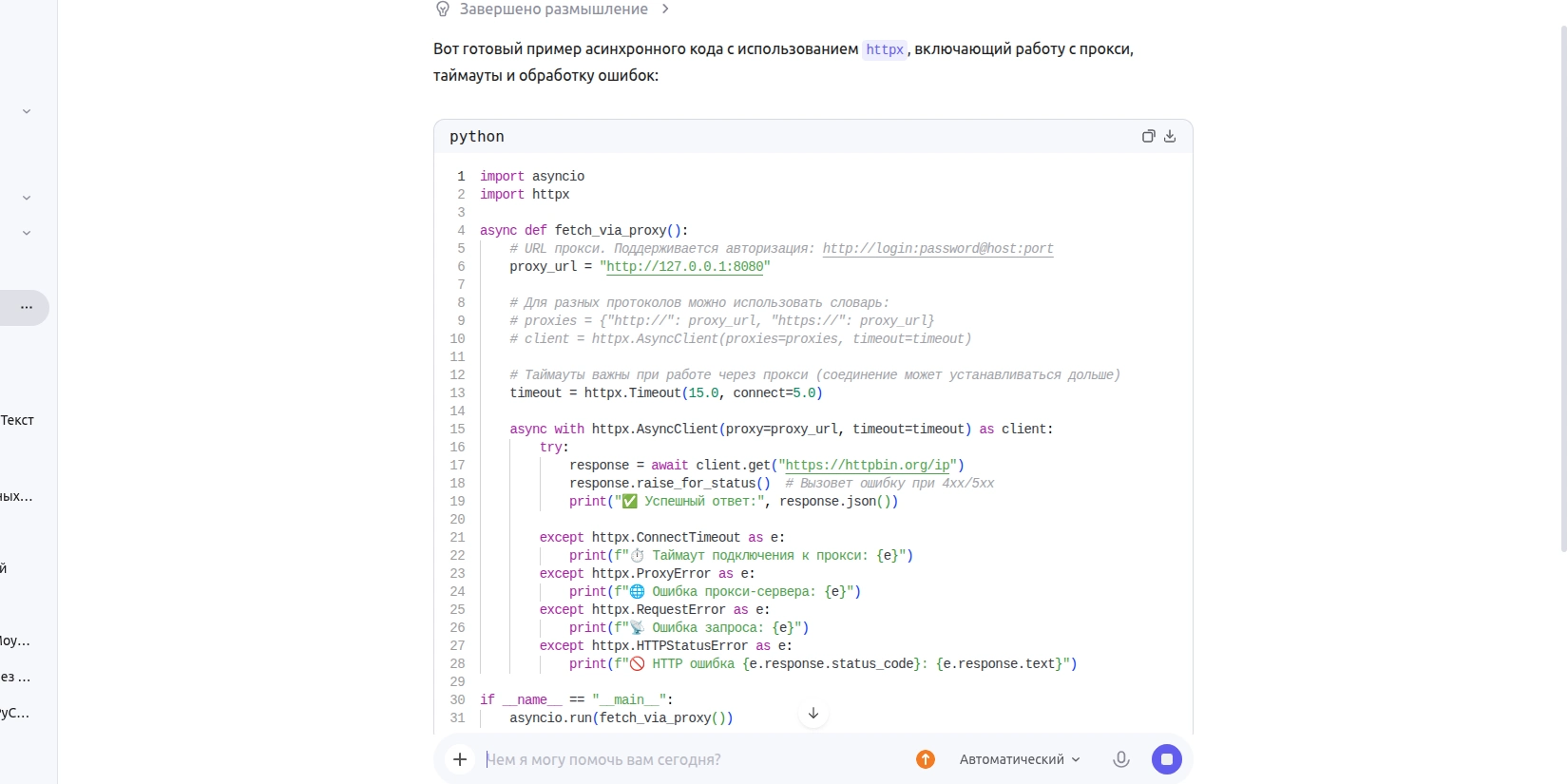
Task: Click line number 15 in gutter
Action: [x=458, y=429]
